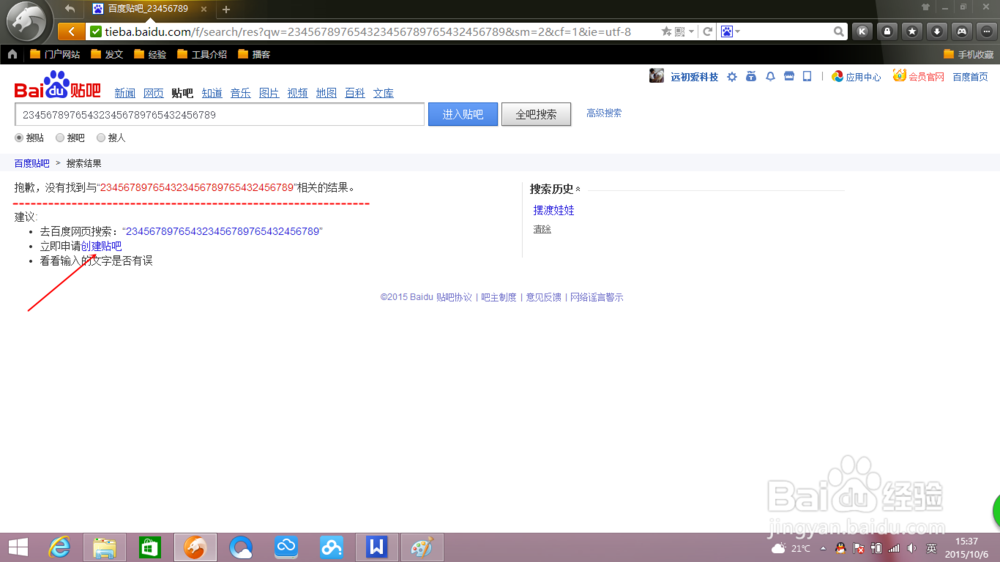Open favorites with the star toolbar button
This screenshot has width=1000, height=562.
(912, 31)
